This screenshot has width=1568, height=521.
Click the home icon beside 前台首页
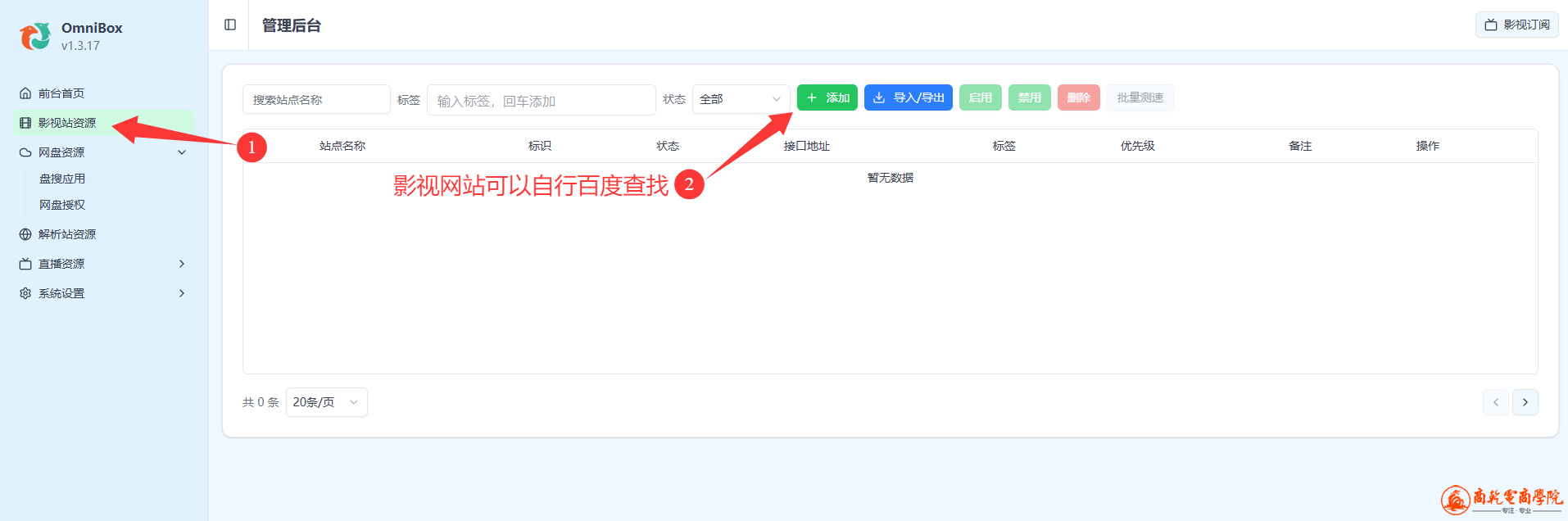tap(25, 93)
